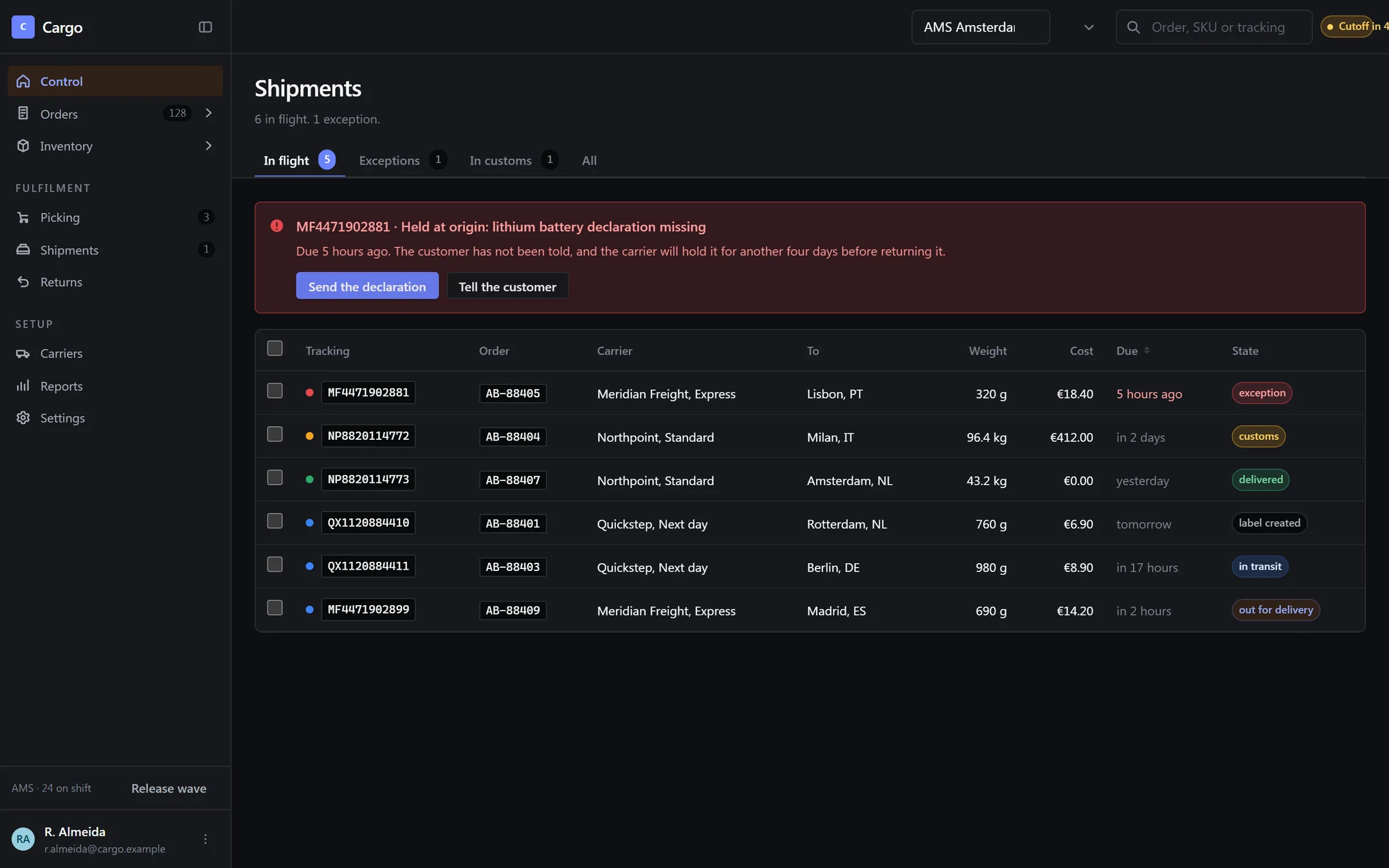Click the Reports bar chart icon
Image resolution: width=1389 pixels, height=868 pixels.
coord(23,386)
